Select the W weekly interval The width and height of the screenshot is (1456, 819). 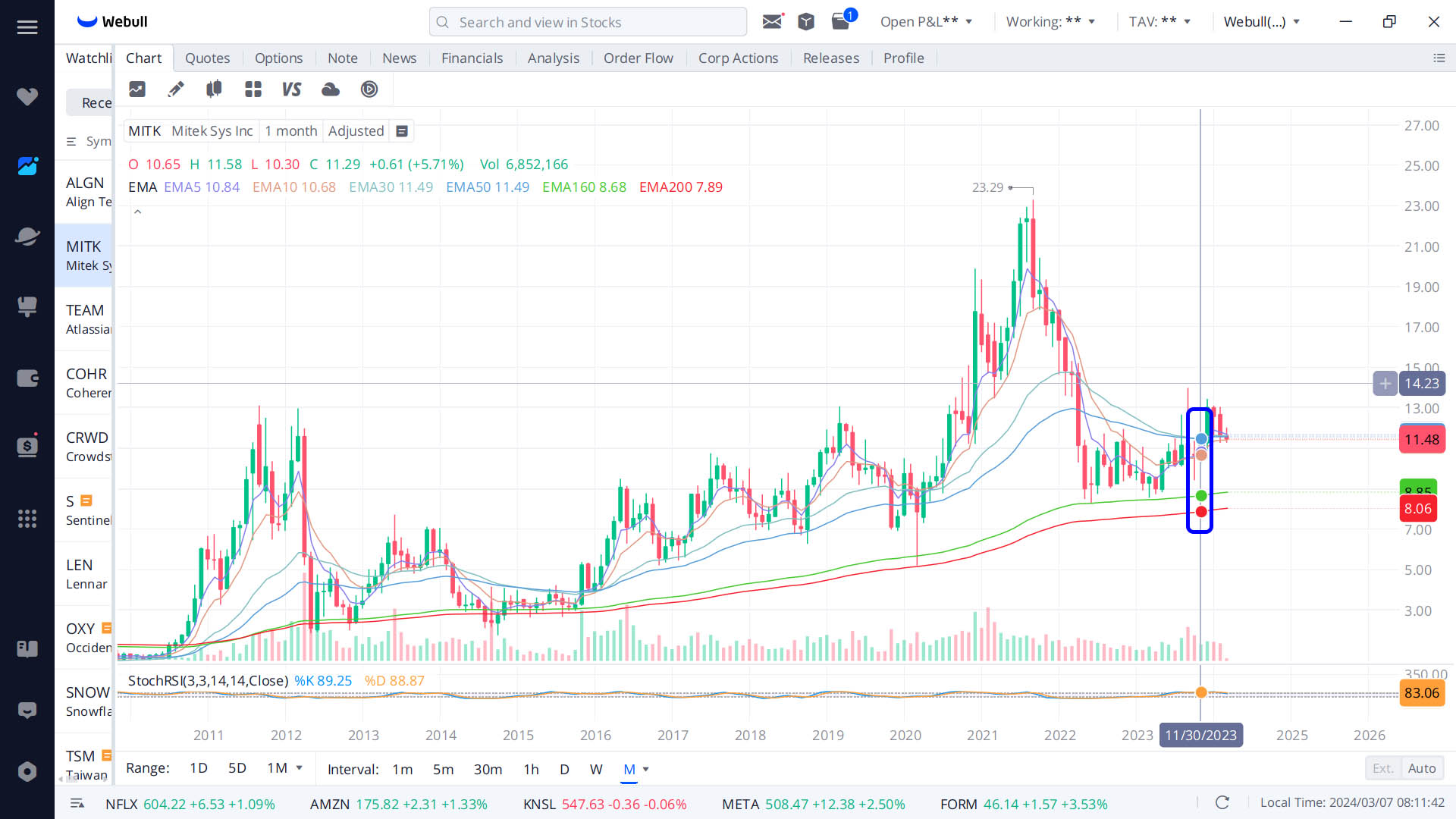pyautogui.click(x=596, y=770)
